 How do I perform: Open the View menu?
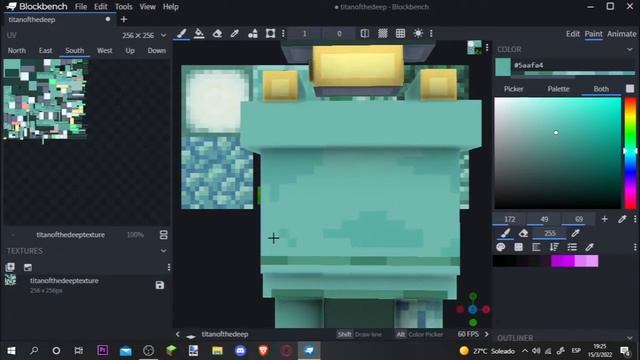147,7
